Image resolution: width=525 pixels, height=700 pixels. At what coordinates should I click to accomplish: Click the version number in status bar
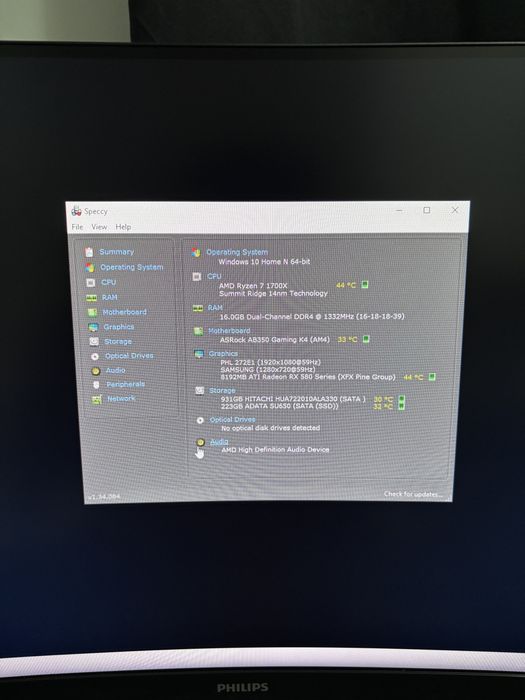point(104,496)
